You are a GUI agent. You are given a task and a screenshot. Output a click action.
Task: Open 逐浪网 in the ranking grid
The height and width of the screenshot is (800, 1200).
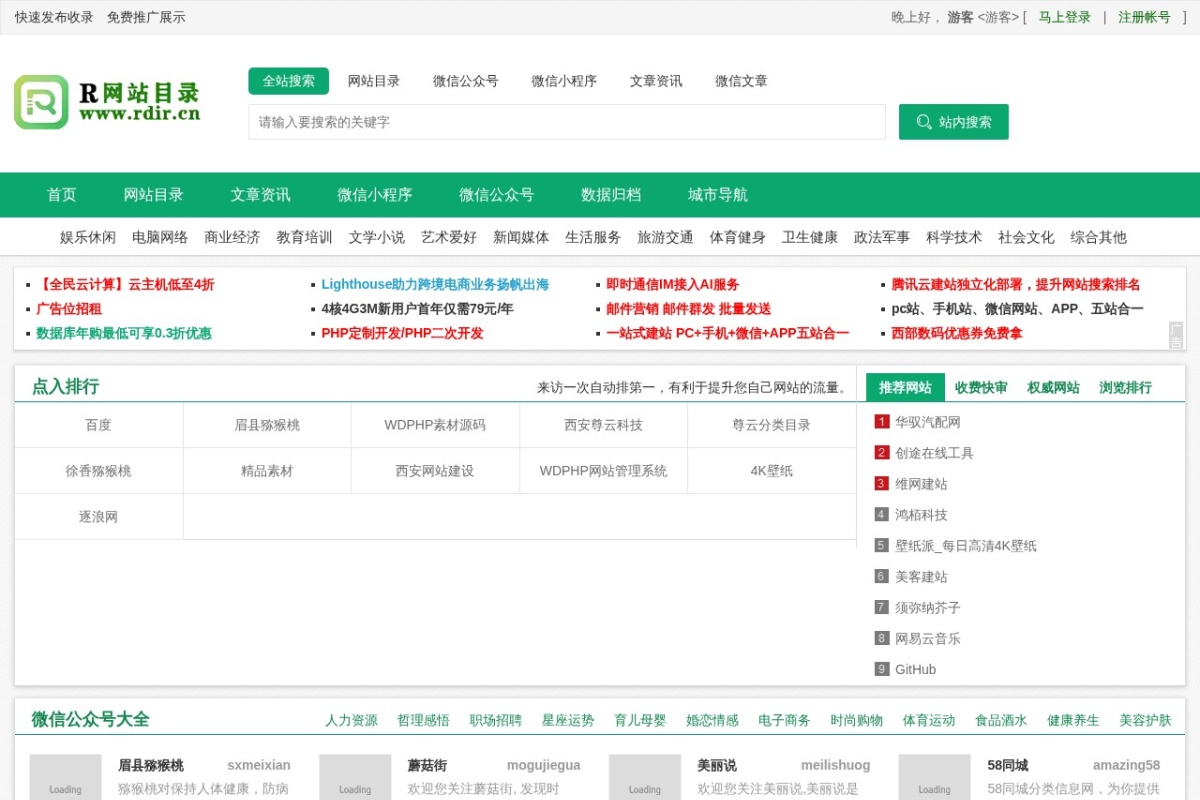[99, 517]
